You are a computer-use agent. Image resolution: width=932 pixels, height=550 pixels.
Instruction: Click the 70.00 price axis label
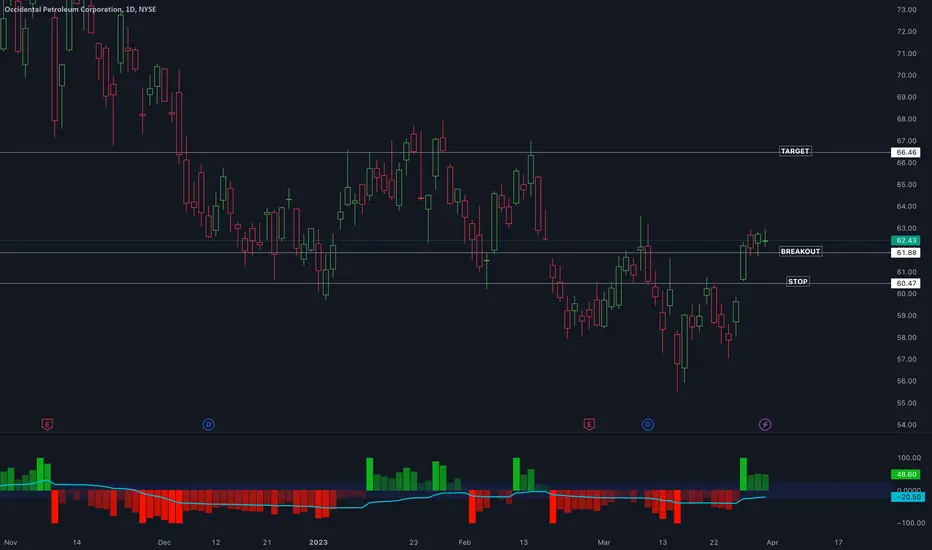point(906,76)
